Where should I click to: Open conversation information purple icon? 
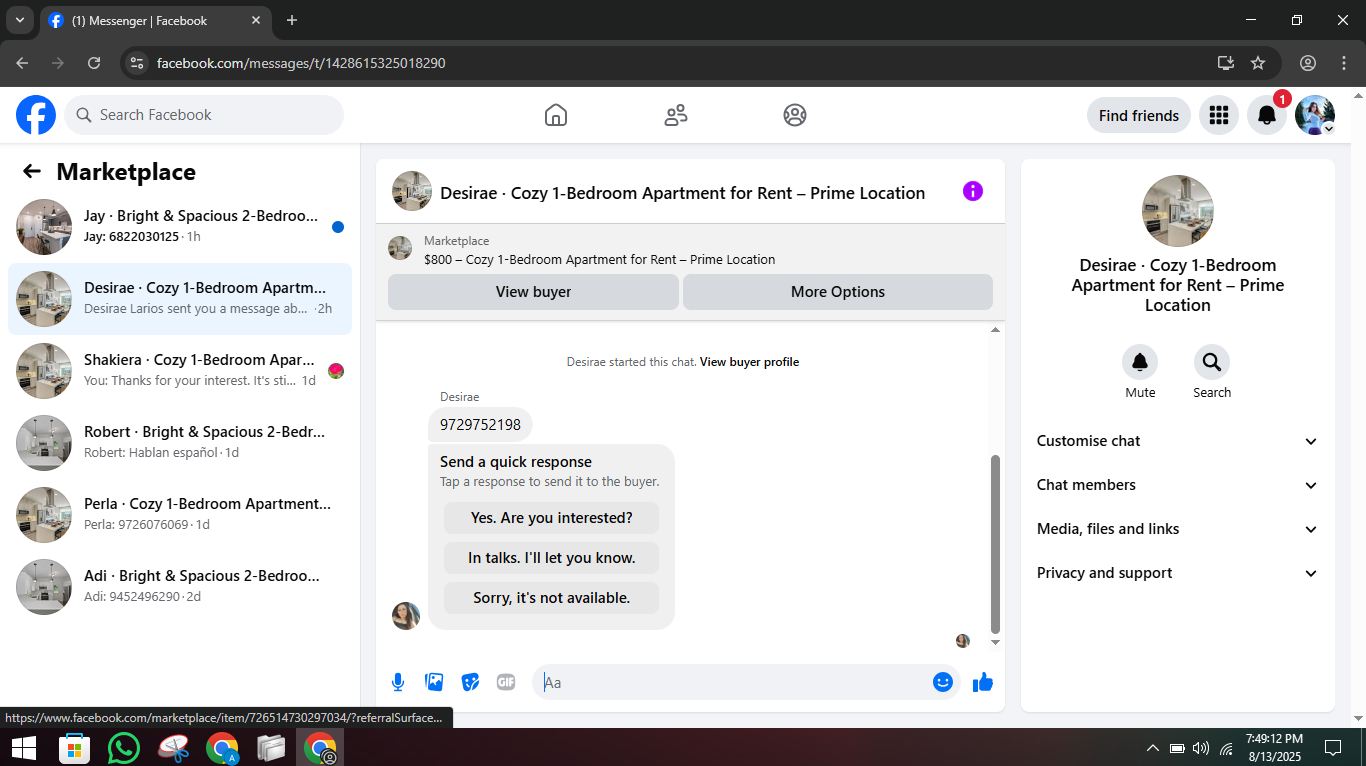click(973, 191)
